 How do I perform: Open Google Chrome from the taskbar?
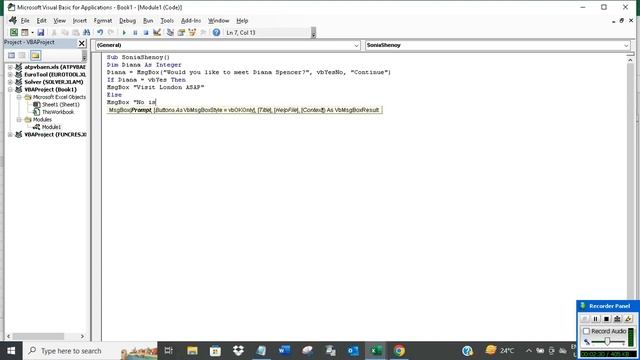[399, 351]
